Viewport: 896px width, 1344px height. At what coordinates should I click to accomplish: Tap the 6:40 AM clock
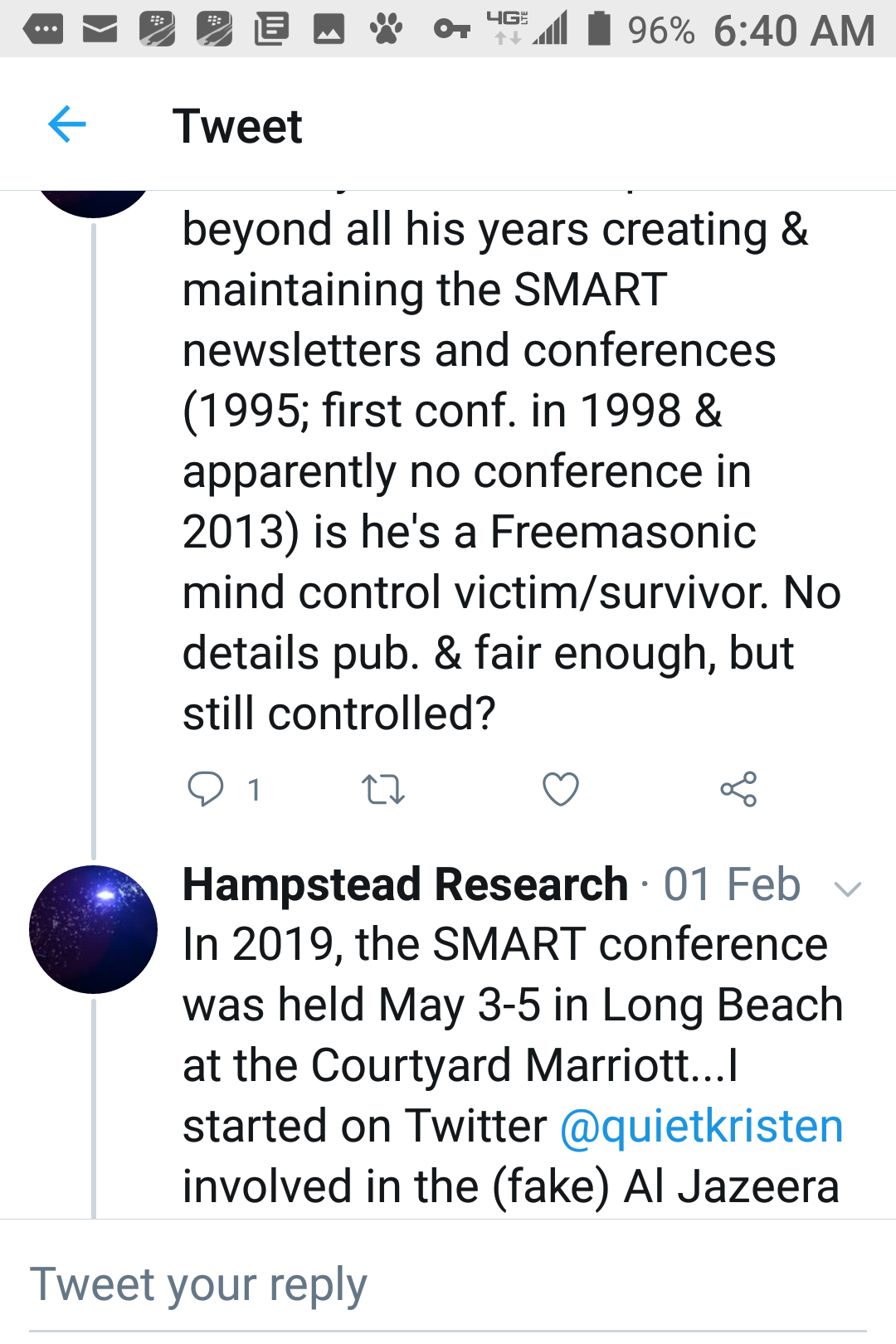click(x=794, y=31)
